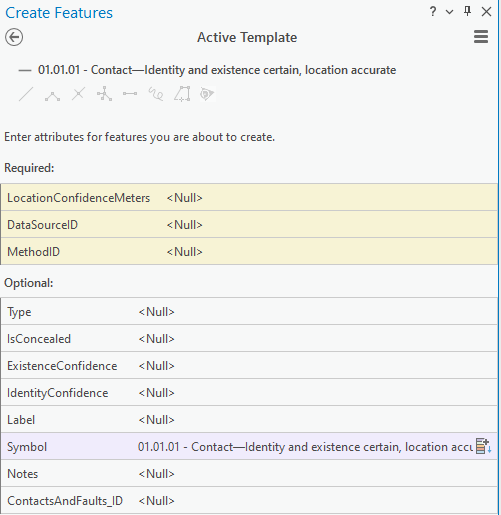Select the DataSourceID field label
Screen dimensions: 501x515
tap(42, 225)
